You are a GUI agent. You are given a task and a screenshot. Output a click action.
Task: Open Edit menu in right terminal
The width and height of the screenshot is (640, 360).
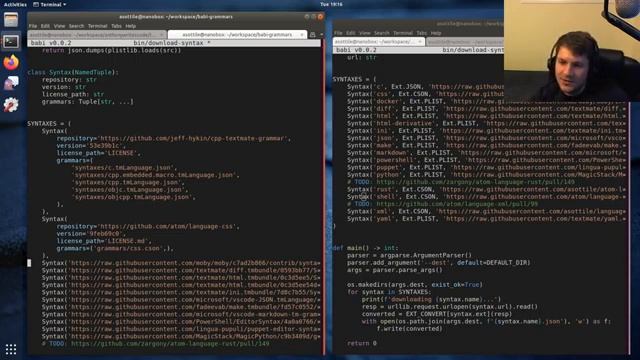click(351, 33)
